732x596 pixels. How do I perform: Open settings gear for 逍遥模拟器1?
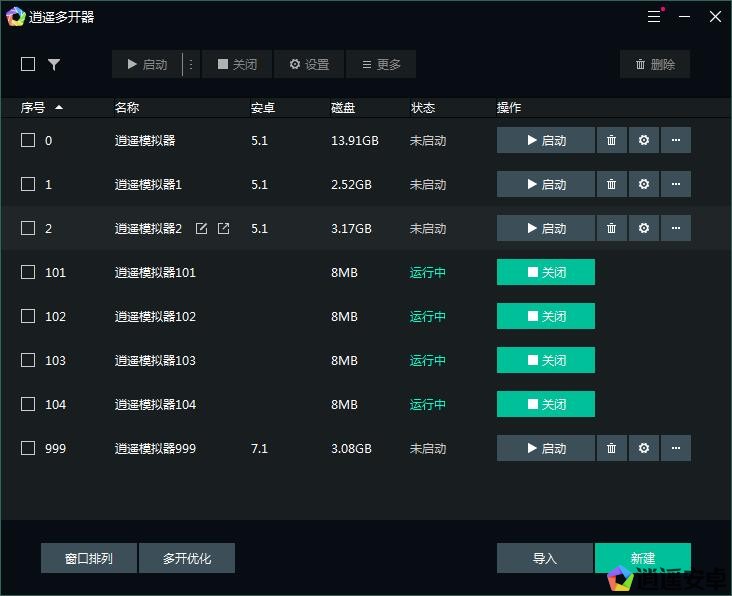pos(644,184)
